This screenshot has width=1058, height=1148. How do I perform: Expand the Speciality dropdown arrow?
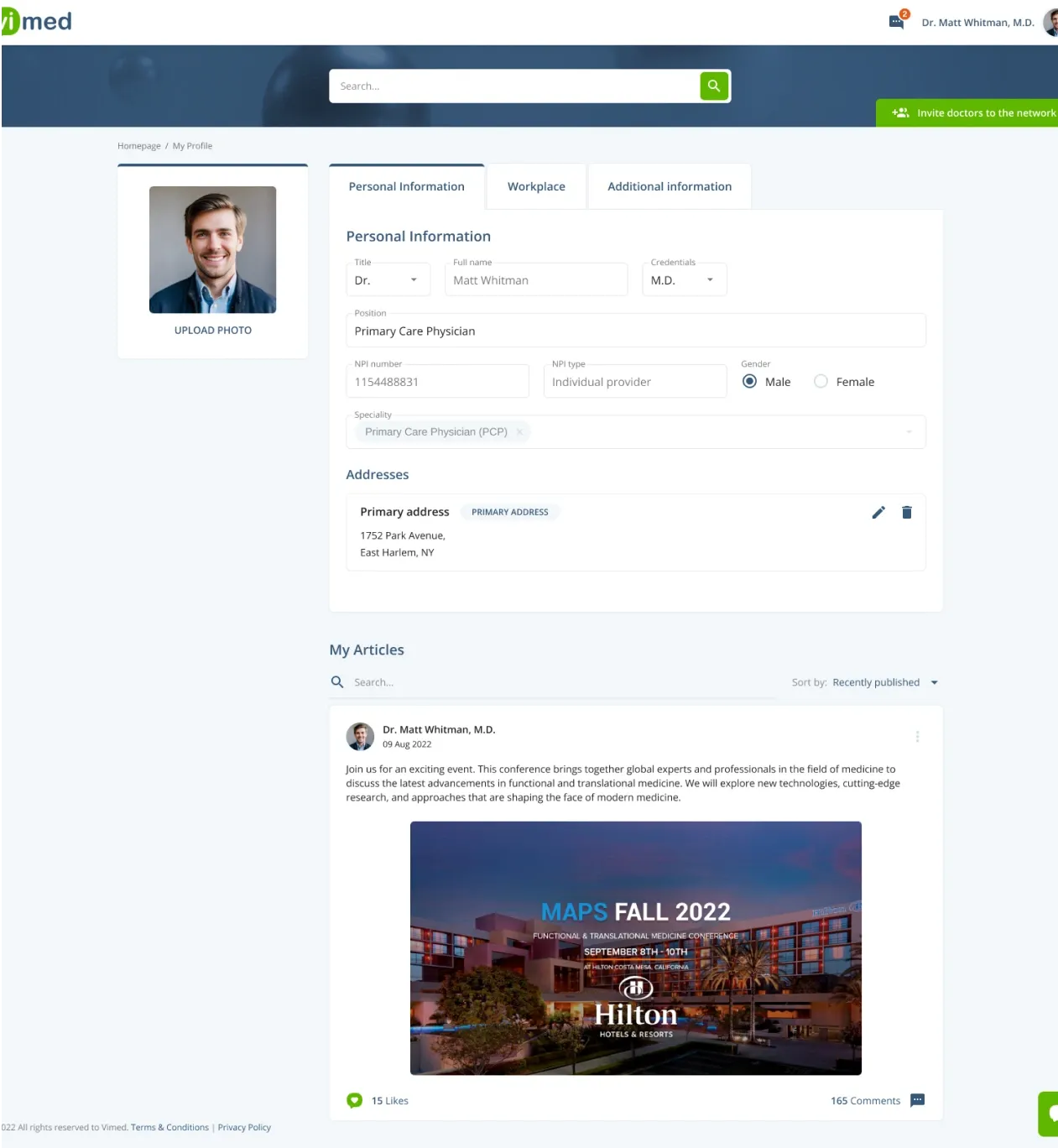(909, 432)
